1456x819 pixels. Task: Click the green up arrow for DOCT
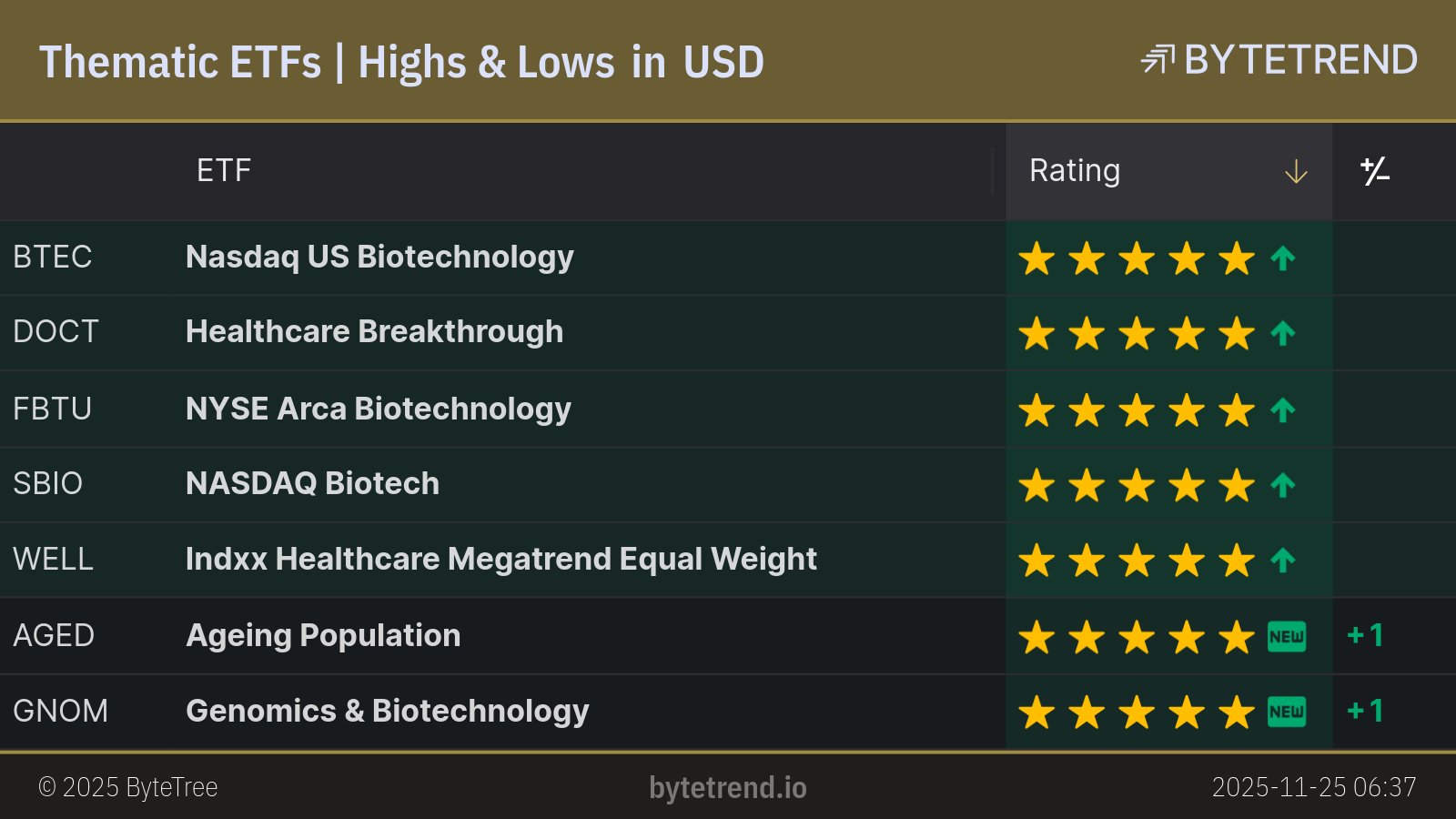click(1283, 334)
